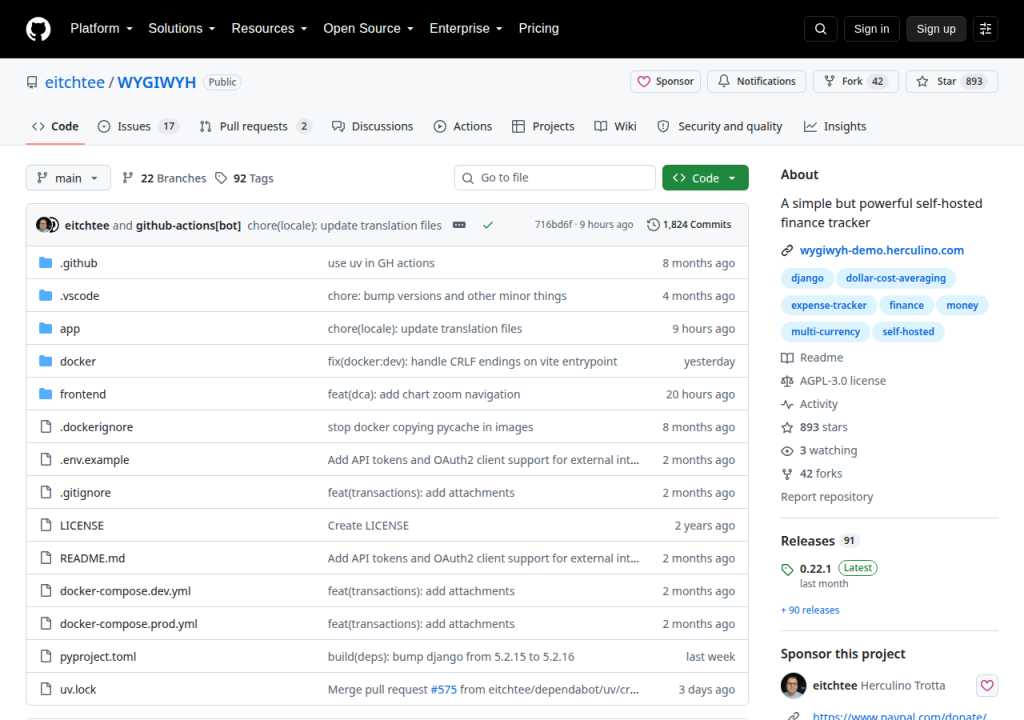Open the Resources dropdown menu
This screenshot has height=720, width=1024.
click(269, 28)
